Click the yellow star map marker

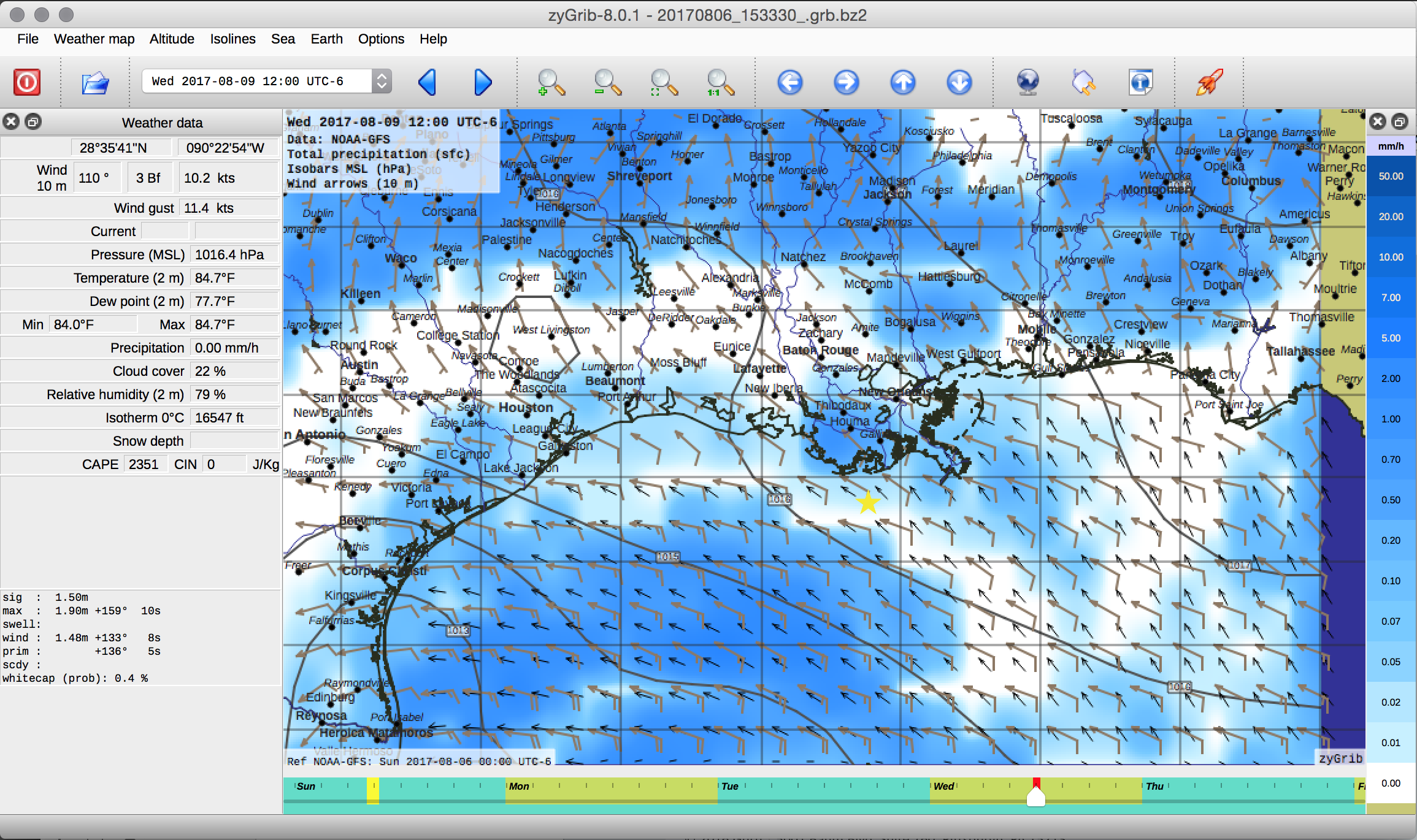tap(868, 502)
